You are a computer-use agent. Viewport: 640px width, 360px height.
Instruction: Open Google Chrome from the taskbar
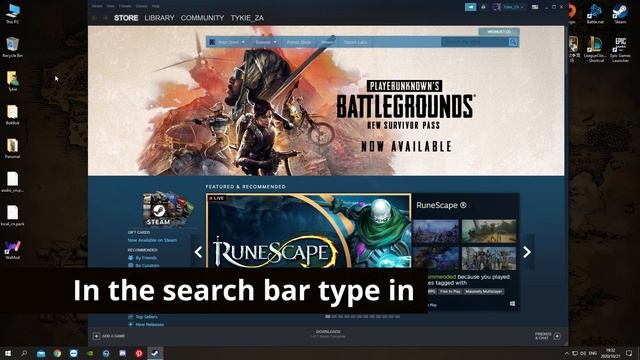57,353
